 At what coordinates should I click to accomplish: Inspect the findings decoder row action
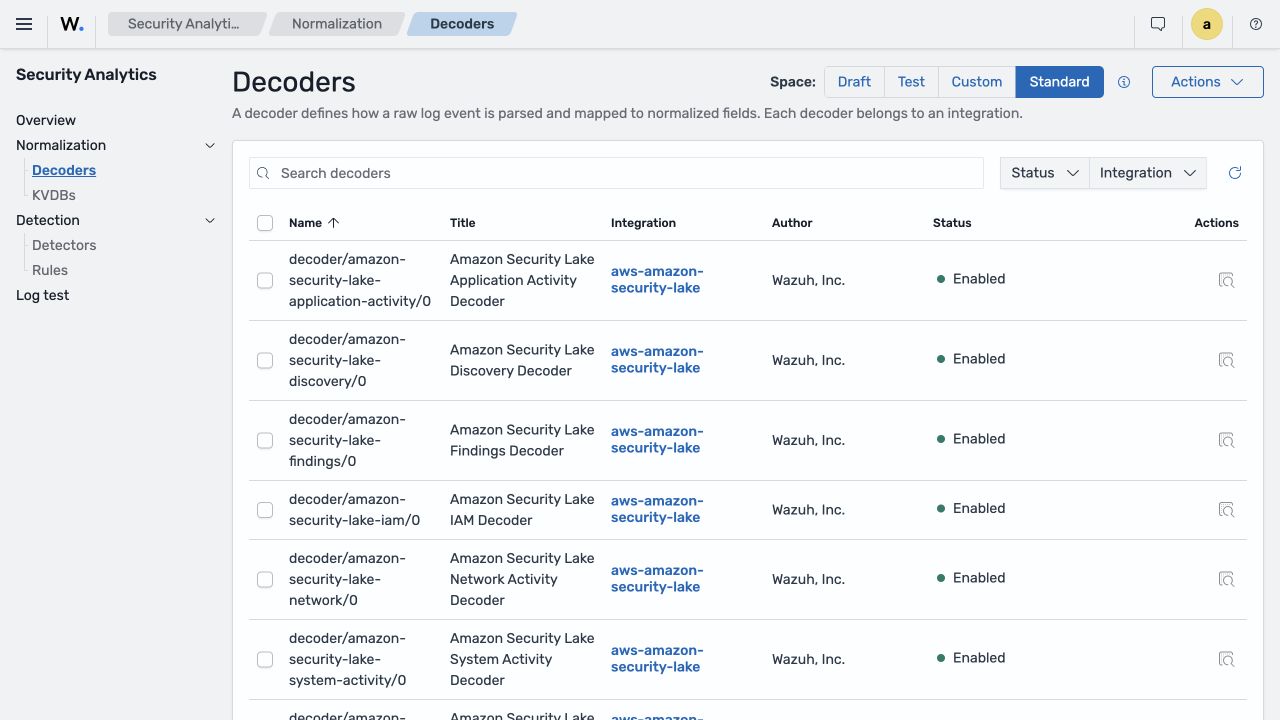tap(1226, 440)
